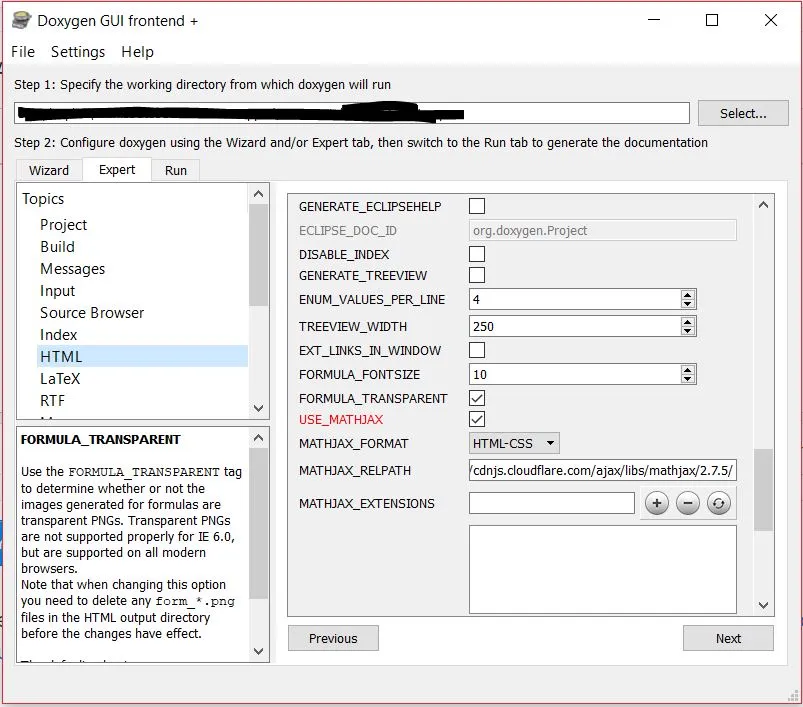Select Messages topic
The image size is (803, 707).
tap(72, 269)
